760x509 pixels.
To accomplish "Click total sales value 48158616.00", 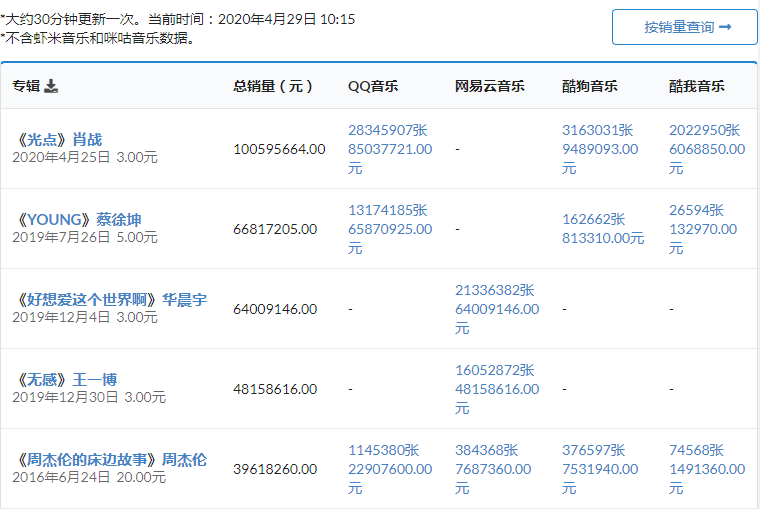I will point(275,389).
